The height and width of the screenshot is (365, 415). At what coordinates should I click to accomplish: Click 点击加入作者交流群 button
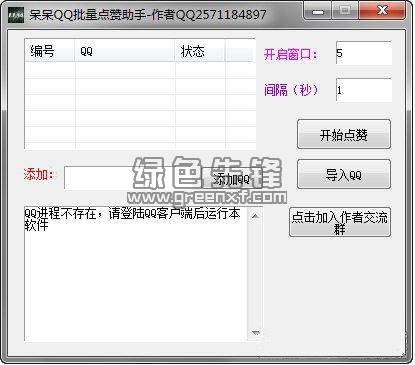point(340,222)
